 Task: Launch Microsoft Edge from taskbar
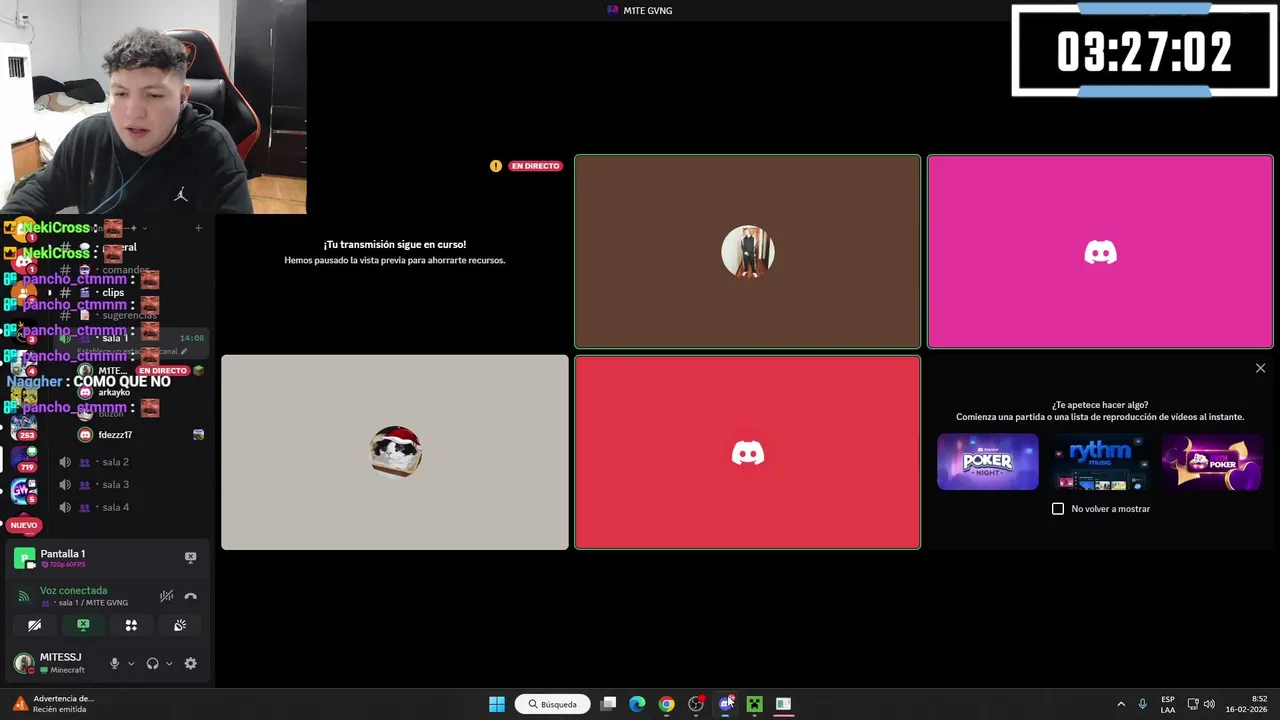coord(637,704)
